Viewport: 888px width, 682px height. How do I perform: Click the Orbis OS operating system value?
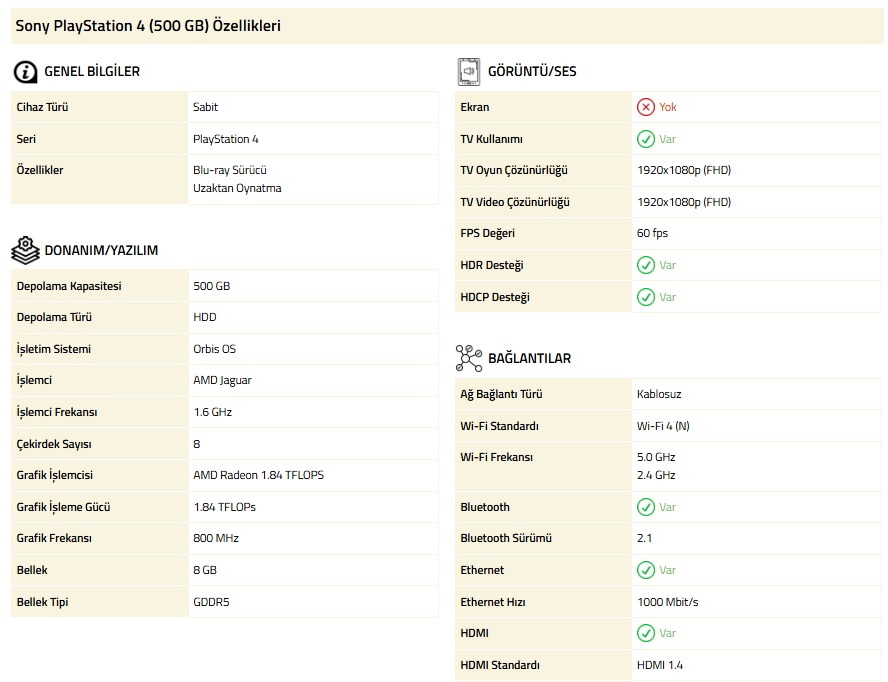pos(214,349)
